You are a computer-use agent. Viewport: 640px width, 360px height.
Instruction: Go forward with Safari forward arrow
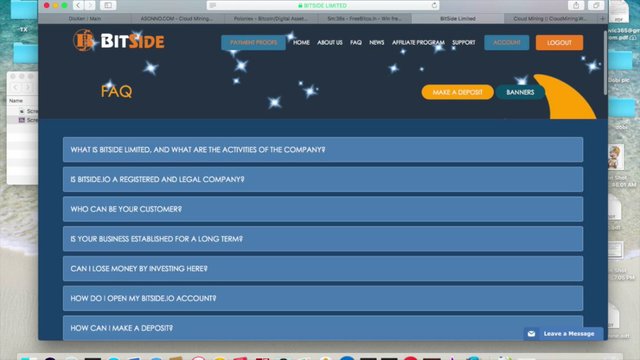(x=90, y=5)
